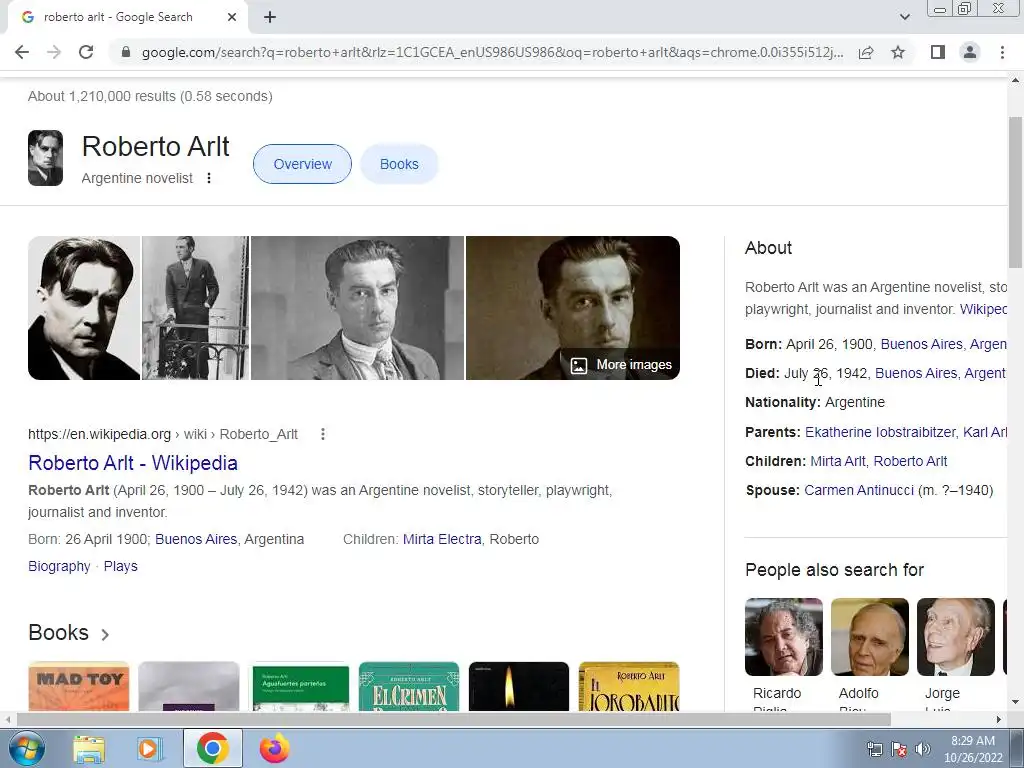The height and width of the screenshot is (768, 1024).
Task: Click the Action Center flag tray icon
Action: click(899, 749)
